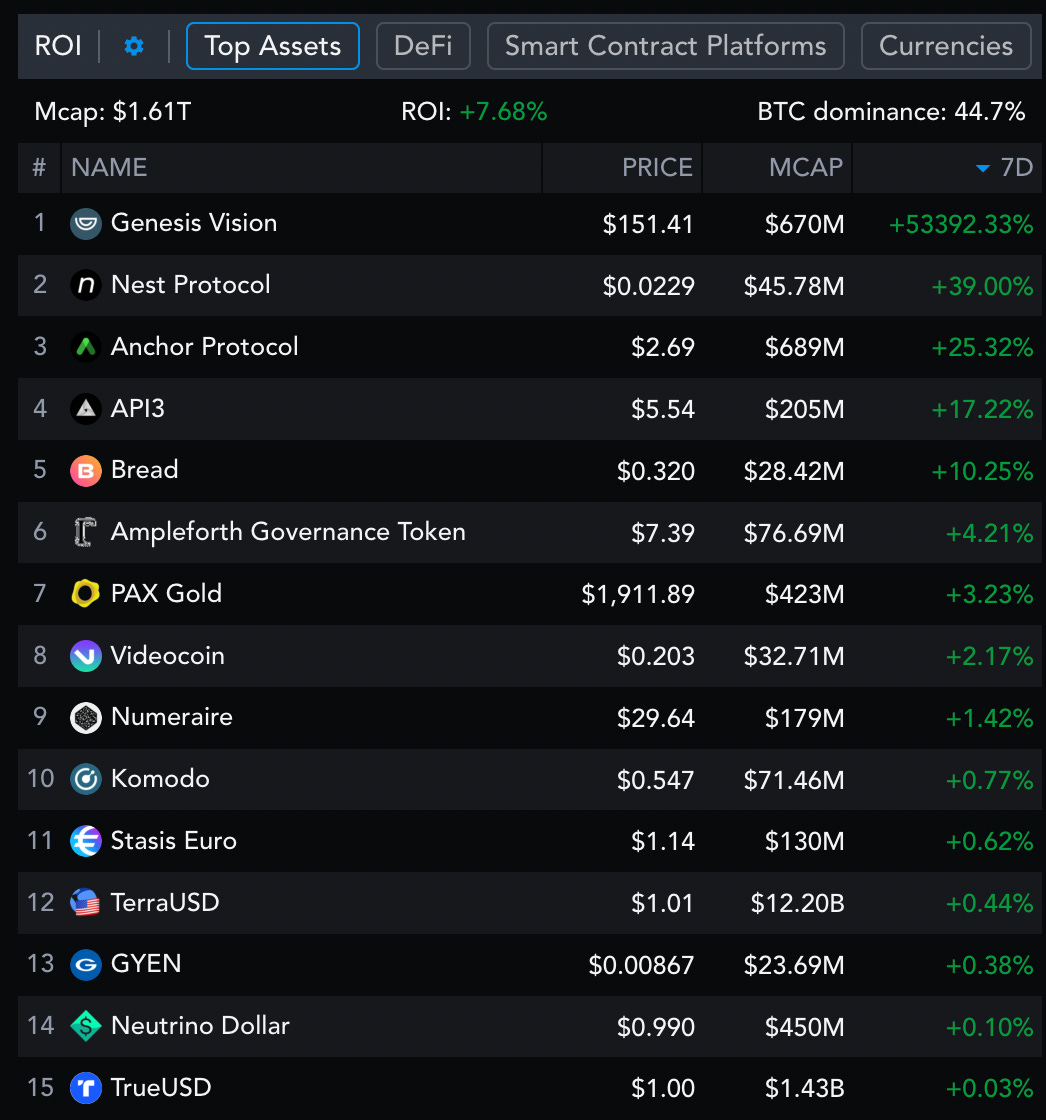Image resolution: width=1046 pixels, height=1120 pixels.
Task: Open GYEN asset name
Action: (146, 964)
